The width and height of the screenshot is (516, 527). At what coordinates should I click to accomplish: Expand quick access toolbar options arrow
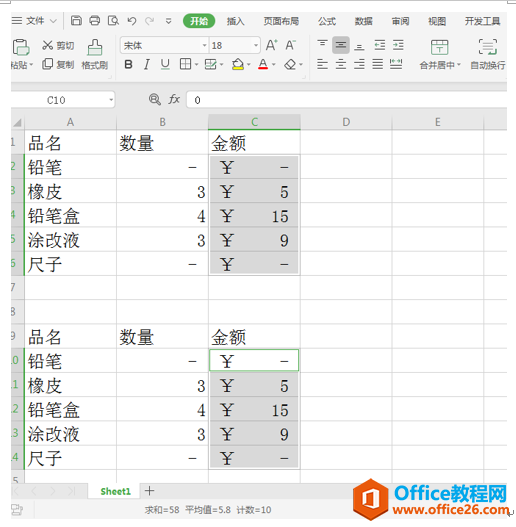coord(168,22)
